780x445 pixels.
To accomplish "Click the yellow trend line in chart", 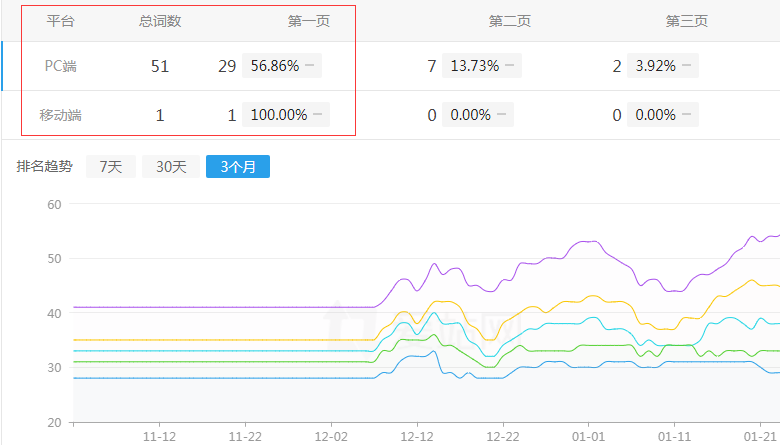I will point(200,340).
